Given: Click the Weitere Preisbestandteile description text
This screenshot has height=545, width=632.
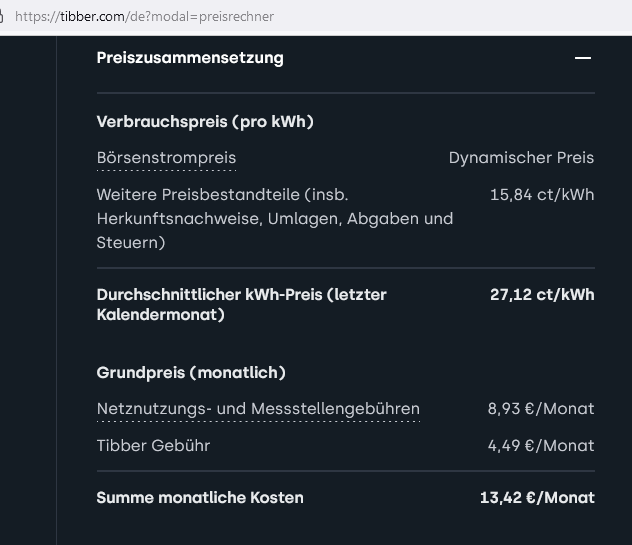Looking at the screenshot, I should click(x=275, y=218).
